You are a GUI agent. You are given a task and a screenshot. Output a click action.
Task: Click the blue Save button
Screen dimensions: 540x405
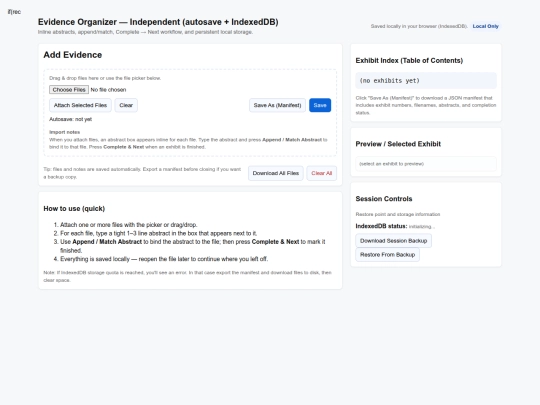click(320, 105)
